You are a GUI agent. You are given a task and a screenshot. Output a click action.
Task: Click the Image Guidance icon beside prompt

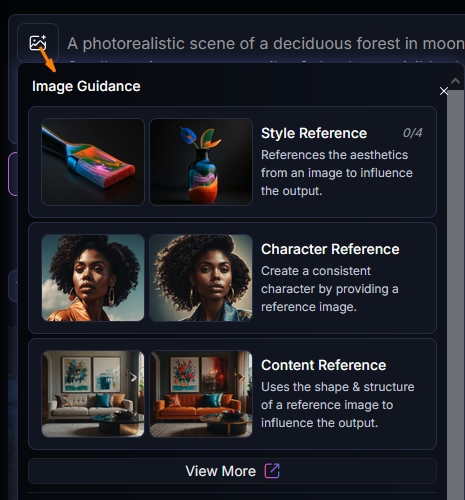pyautogui.click(x=38, y=43)
